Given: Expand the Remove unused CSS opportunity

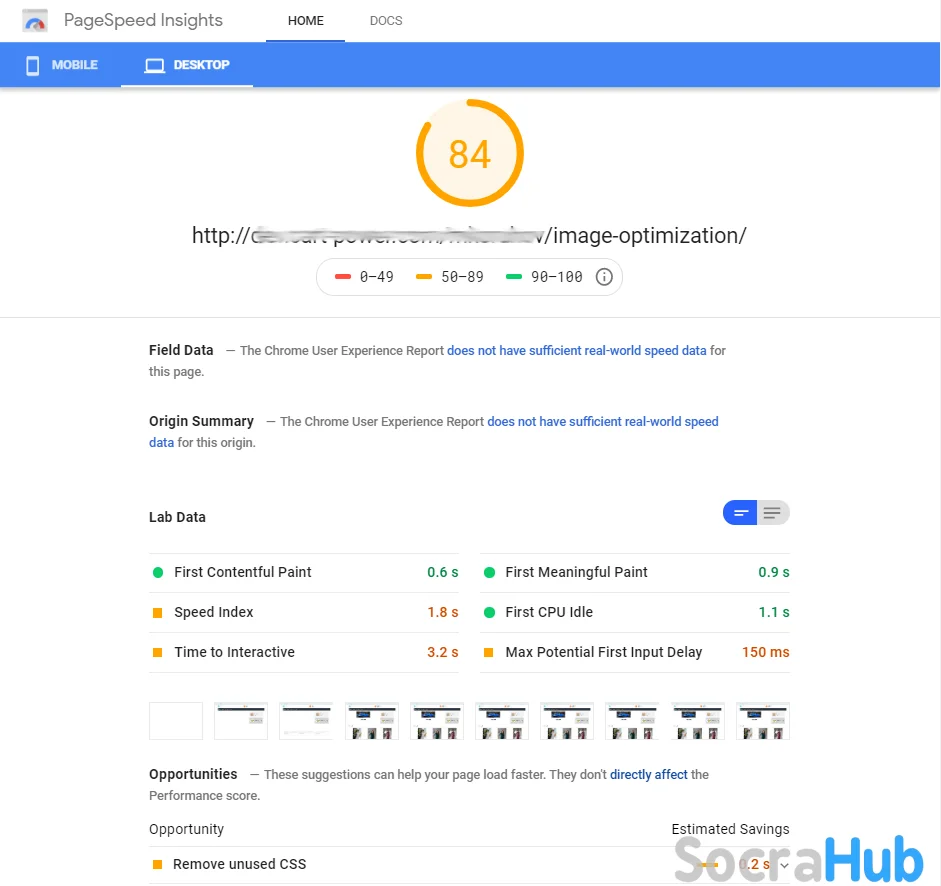Looking at the screenshot, I should pyautogui.click(x=784, y=865).
